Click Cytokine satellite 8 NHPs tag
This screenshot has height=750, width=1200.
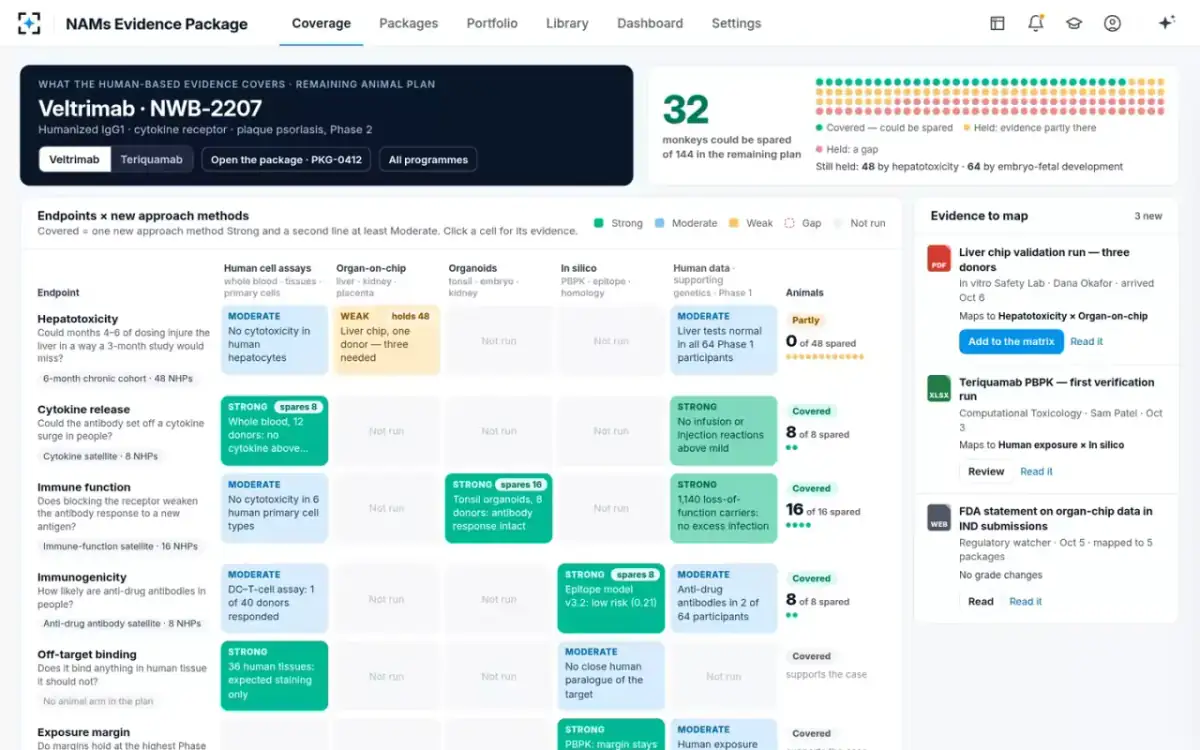pos(101,456)
